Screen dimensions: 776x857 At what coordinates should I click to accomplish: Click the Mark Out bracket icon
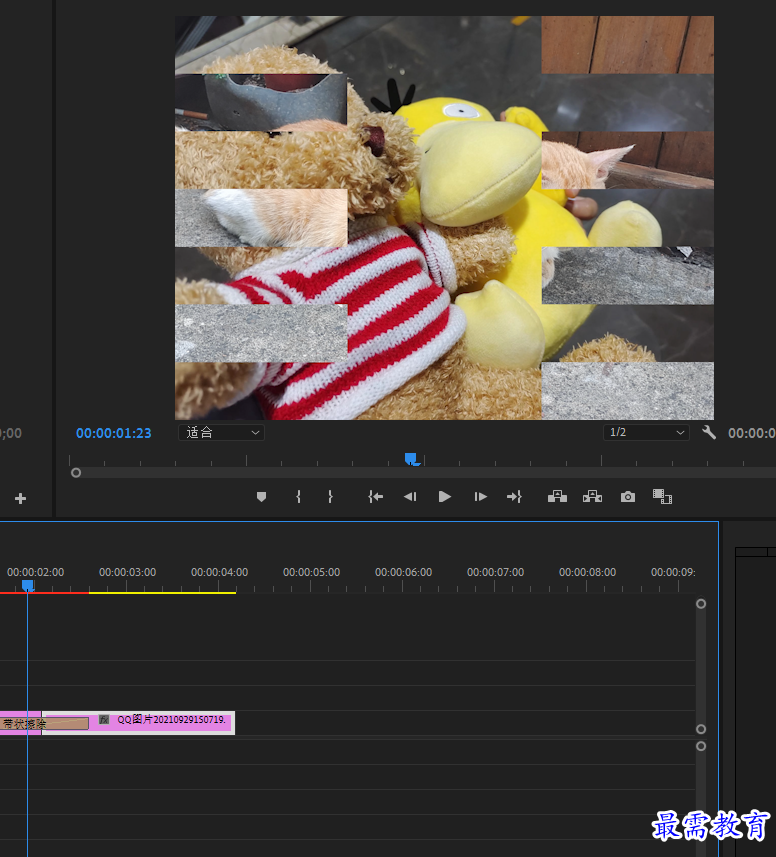330,497
